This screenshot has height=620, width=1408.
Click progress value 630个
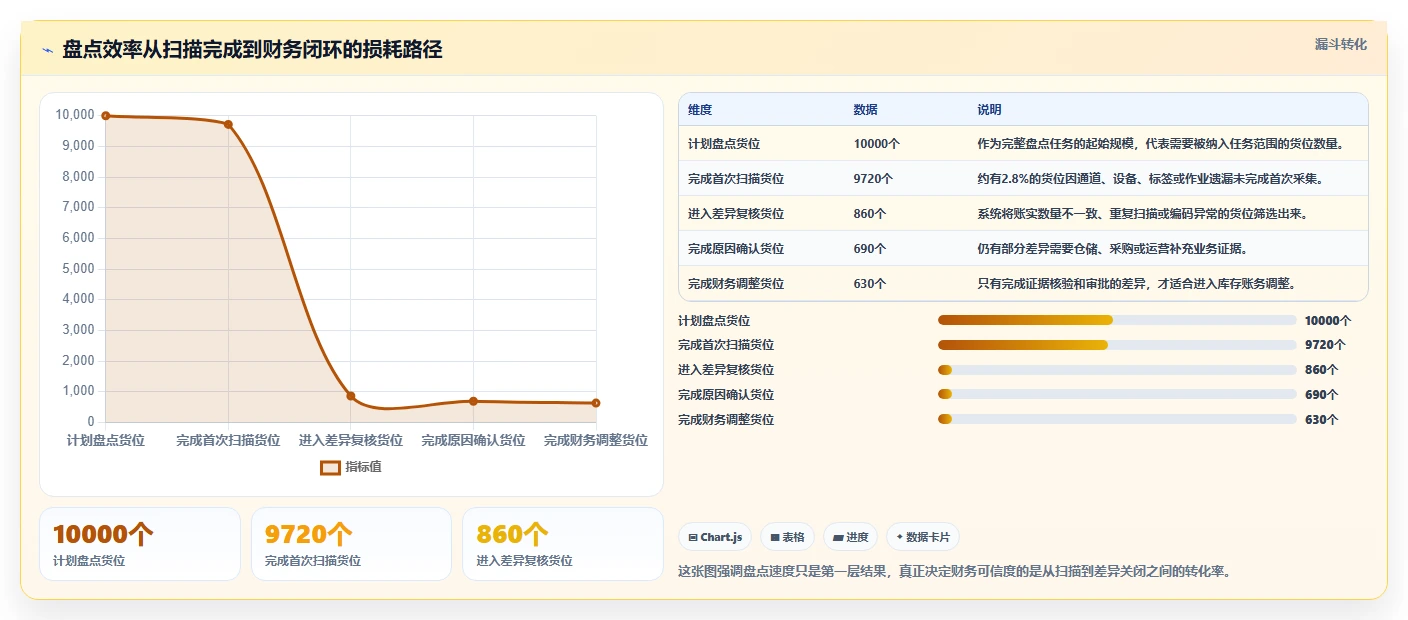click(x=1321, y=420)
